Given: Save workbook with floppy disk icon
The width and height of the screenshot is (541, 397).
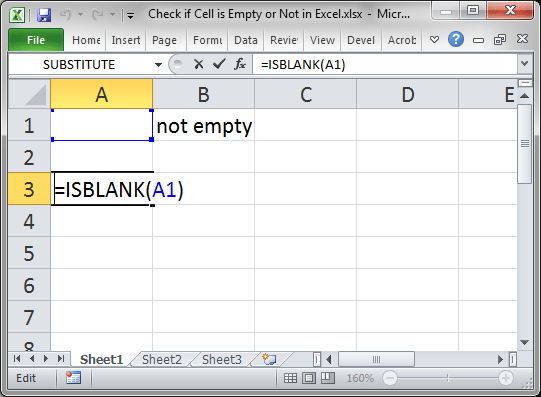Looking at the screenshot, I should pyautogui.click(x=44, y=15).
